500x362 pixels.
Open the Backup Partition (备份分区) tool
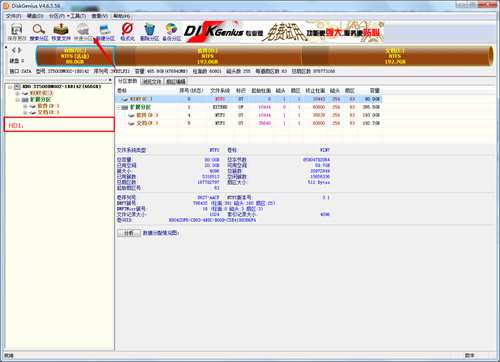point(171,32)
